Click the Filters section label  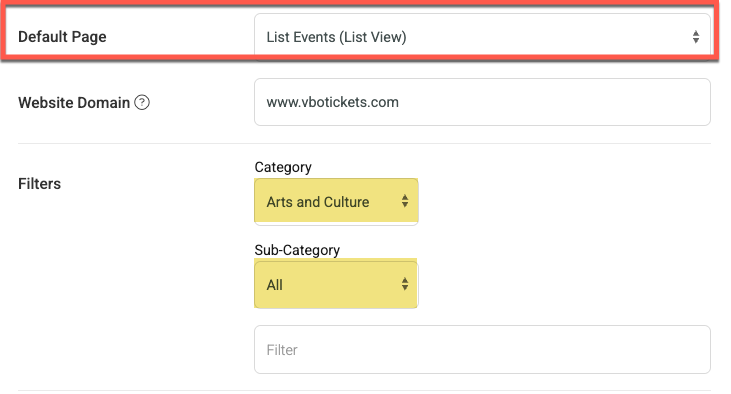pos(39,184)
